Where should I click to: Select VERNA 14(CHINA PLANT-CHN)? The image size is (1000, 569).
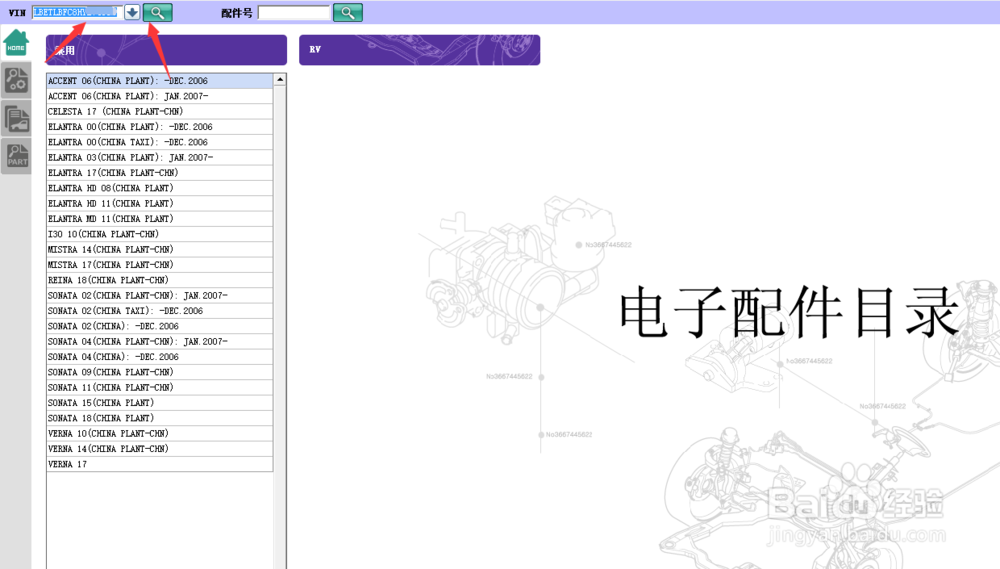[x=159, y=448]
